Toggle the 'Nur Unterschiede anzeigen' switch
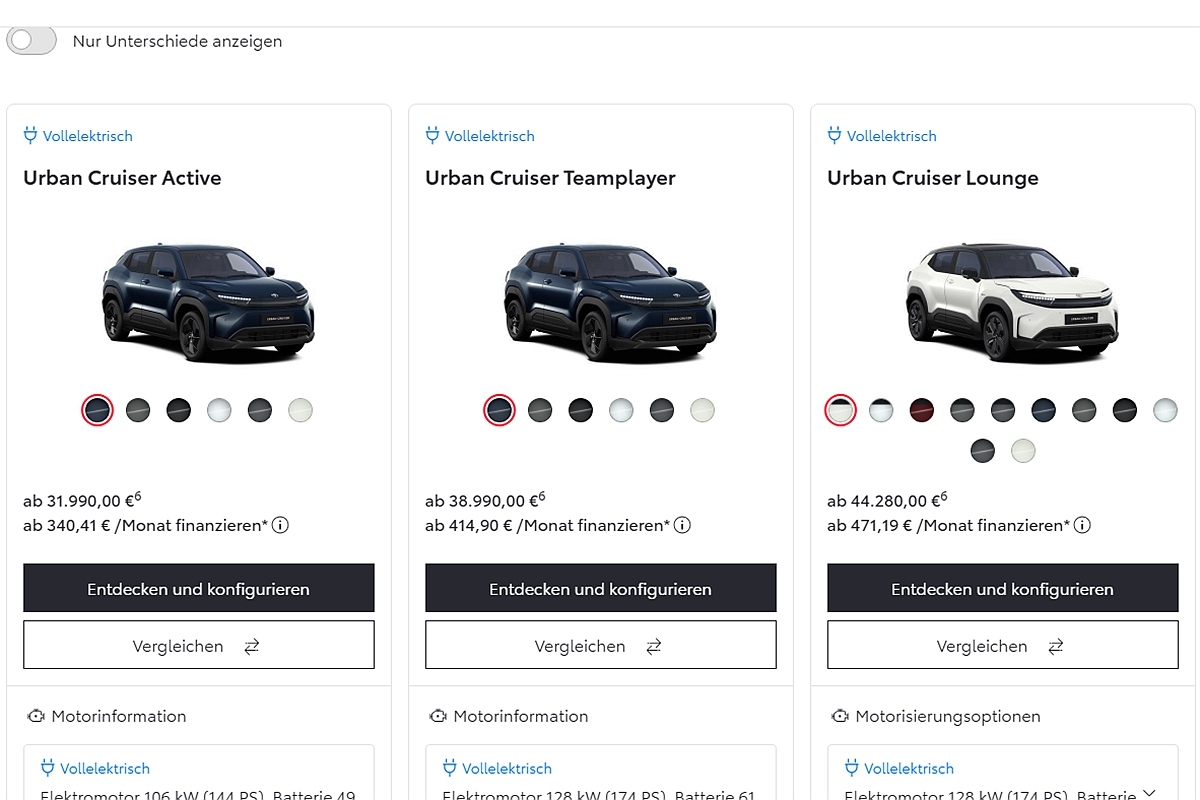 pos(31,41)
